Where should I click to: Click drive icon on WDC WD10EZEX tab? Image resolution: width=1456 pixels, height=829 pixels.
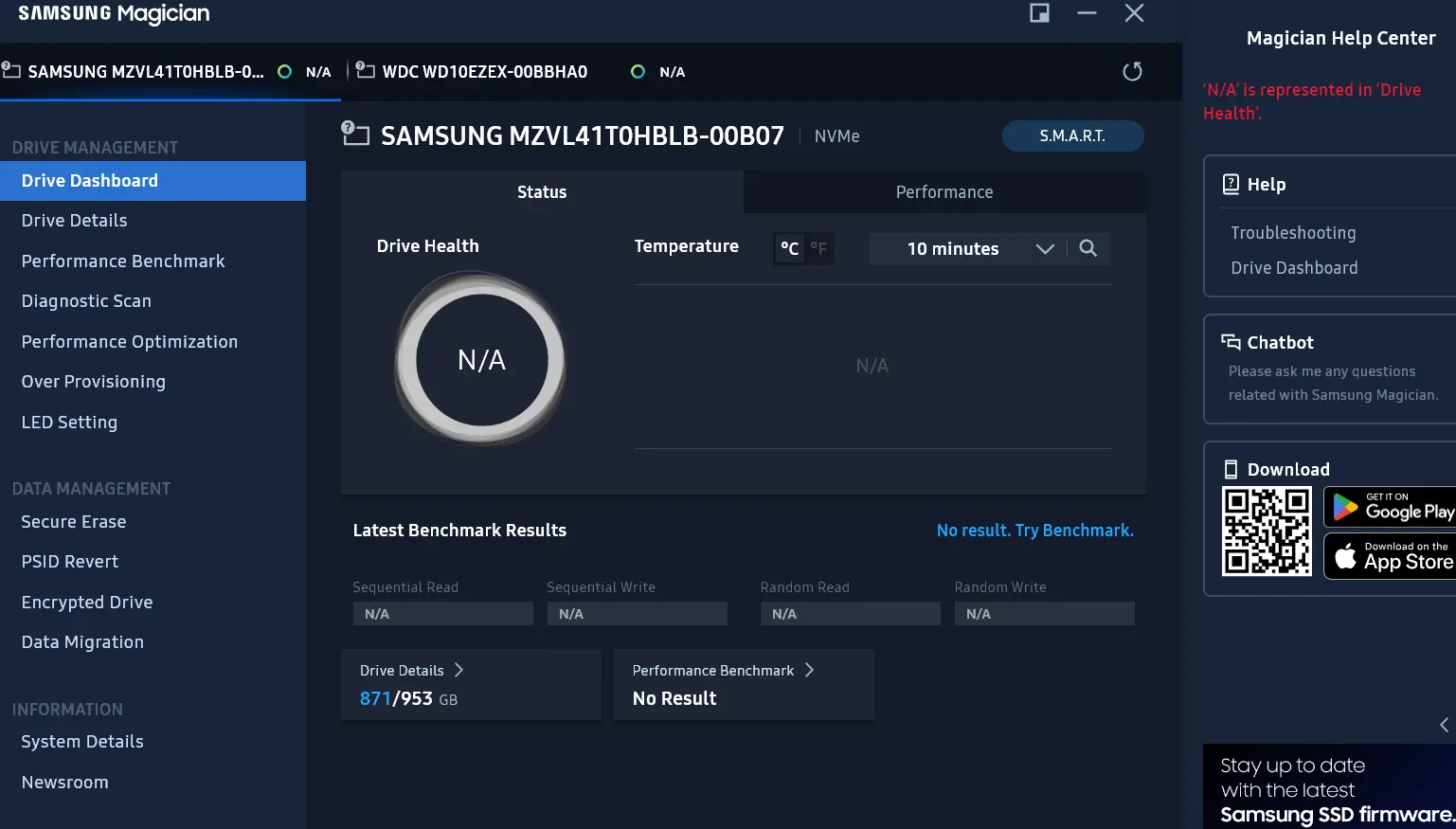tap(365, 70)
